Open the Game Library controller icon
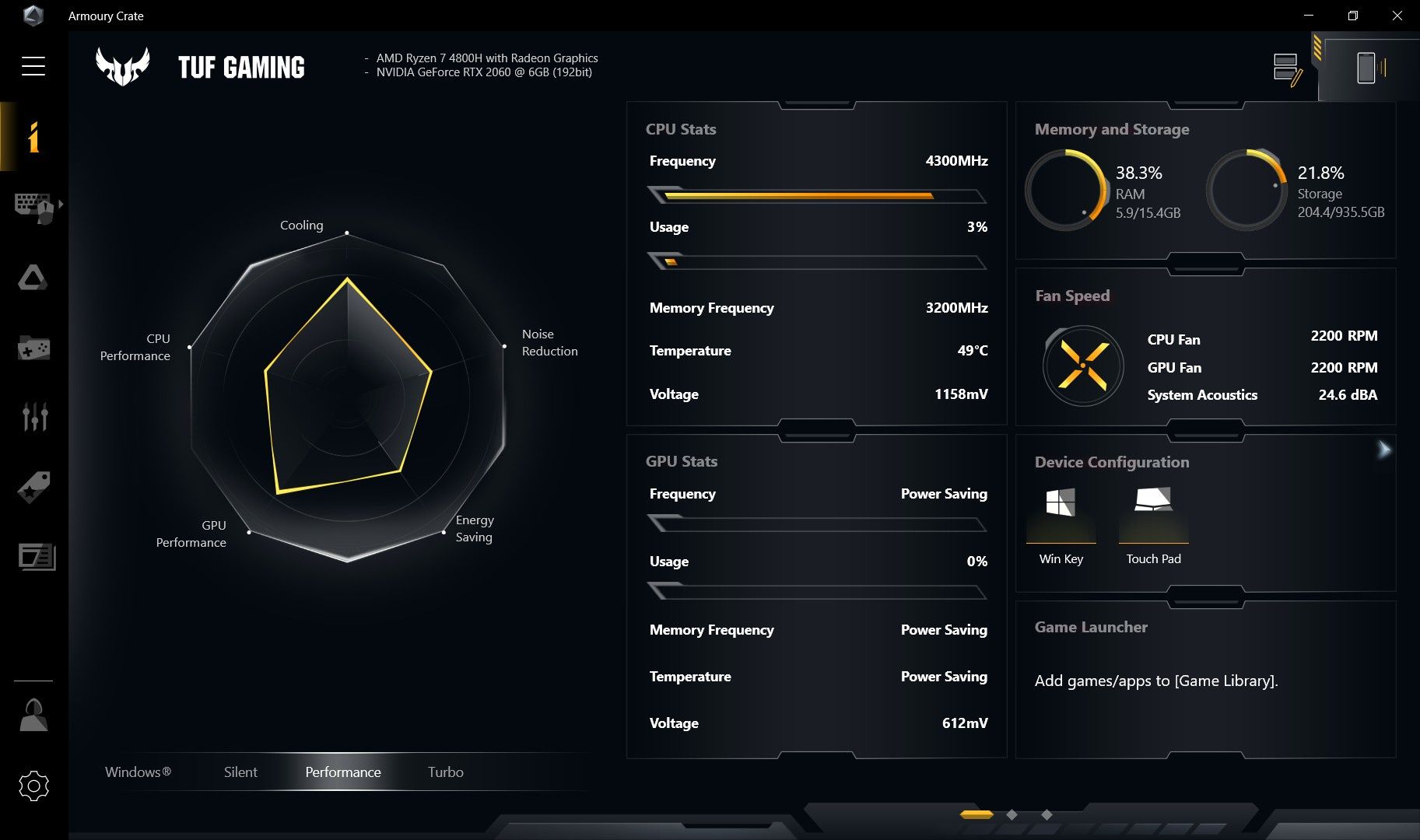 tap(33, 348)
